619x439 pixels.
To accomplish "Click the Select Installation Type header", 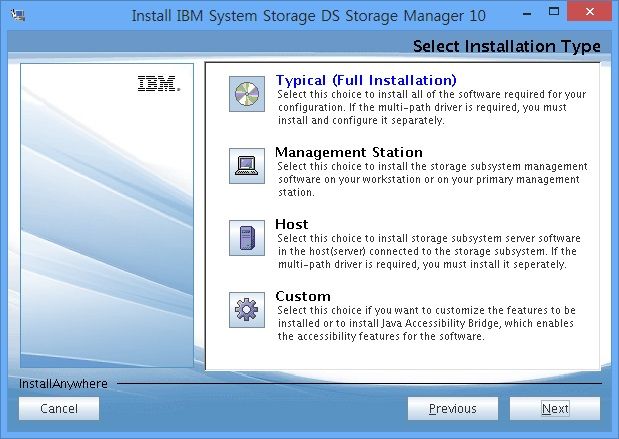I will [506, 46].
